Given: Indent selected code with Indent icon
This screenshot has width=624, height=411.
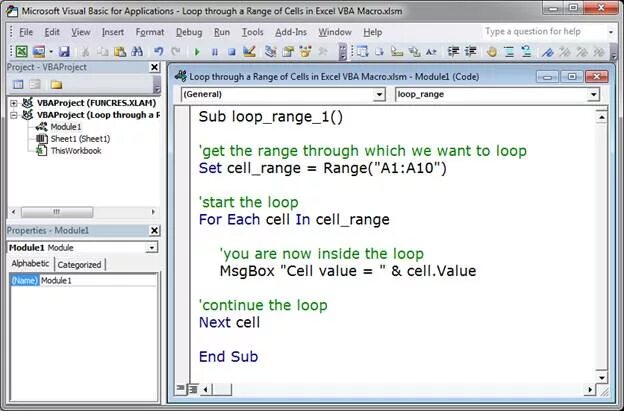Looking at the screenshot, I should pyautogui.click(x=453, y=51).
